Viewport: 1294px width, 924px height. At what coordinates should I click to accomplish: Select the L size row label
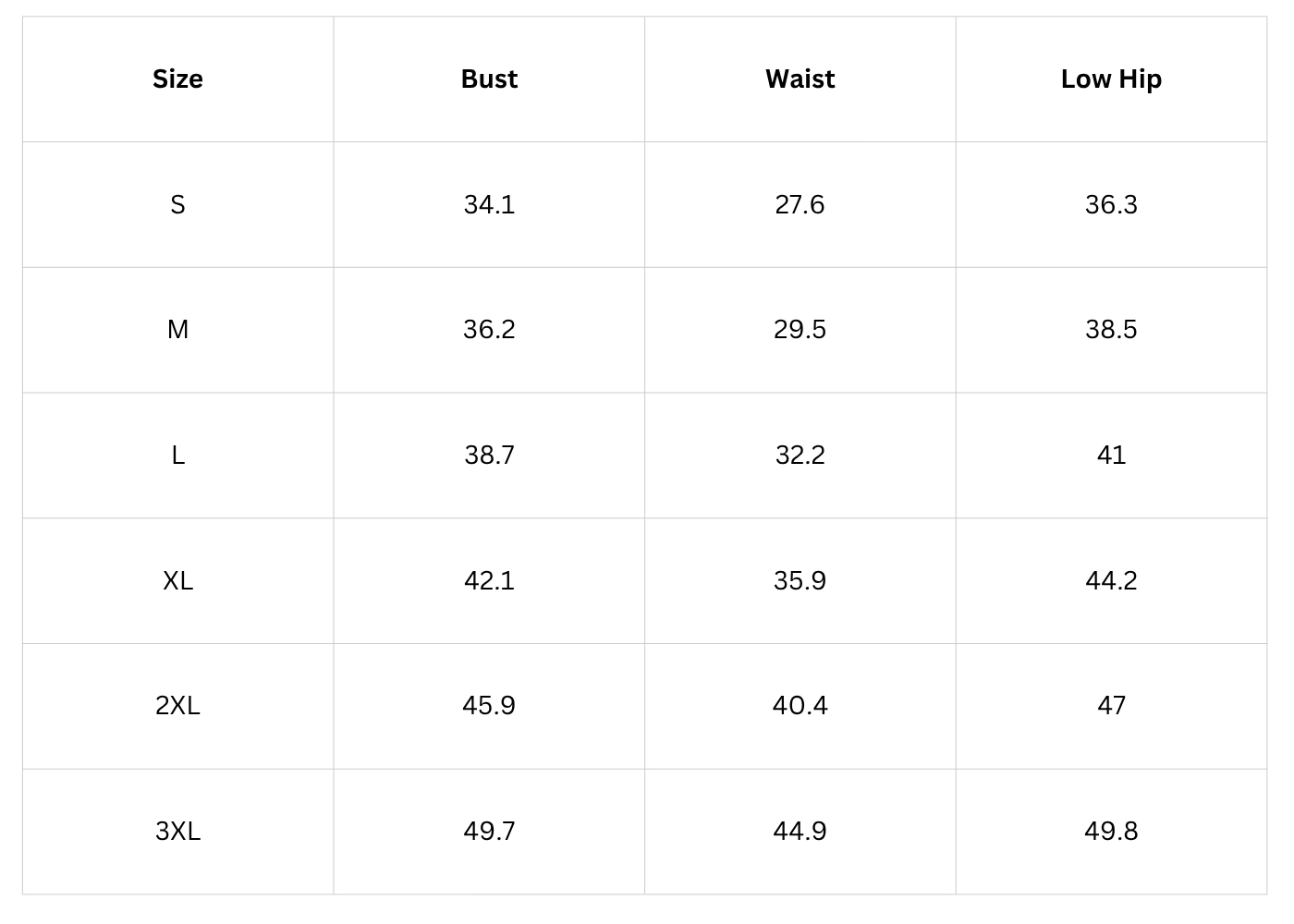tap(177, 455)
